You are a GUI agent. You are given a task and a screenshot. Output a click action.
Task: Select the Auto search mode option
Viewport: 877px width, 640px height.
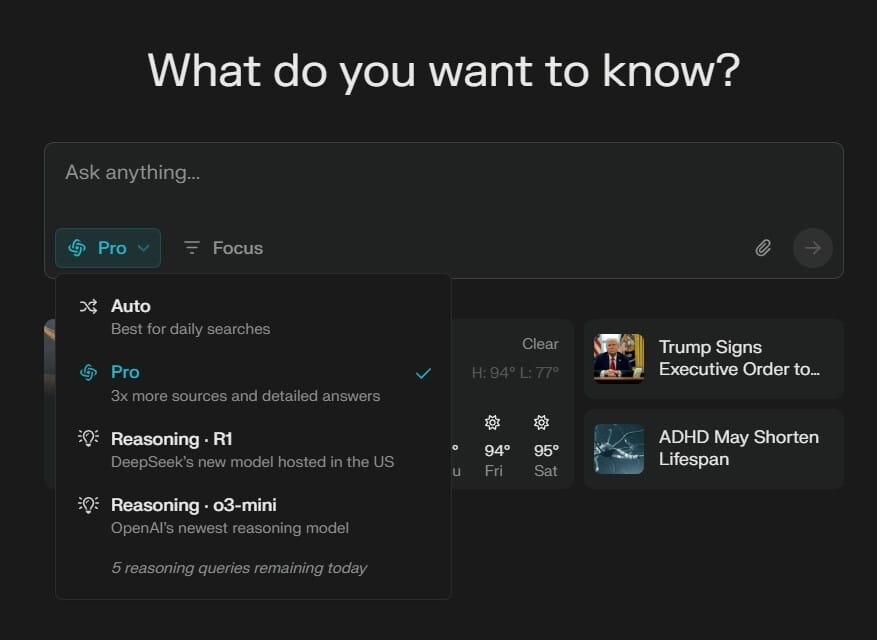(x=253, y=317)
